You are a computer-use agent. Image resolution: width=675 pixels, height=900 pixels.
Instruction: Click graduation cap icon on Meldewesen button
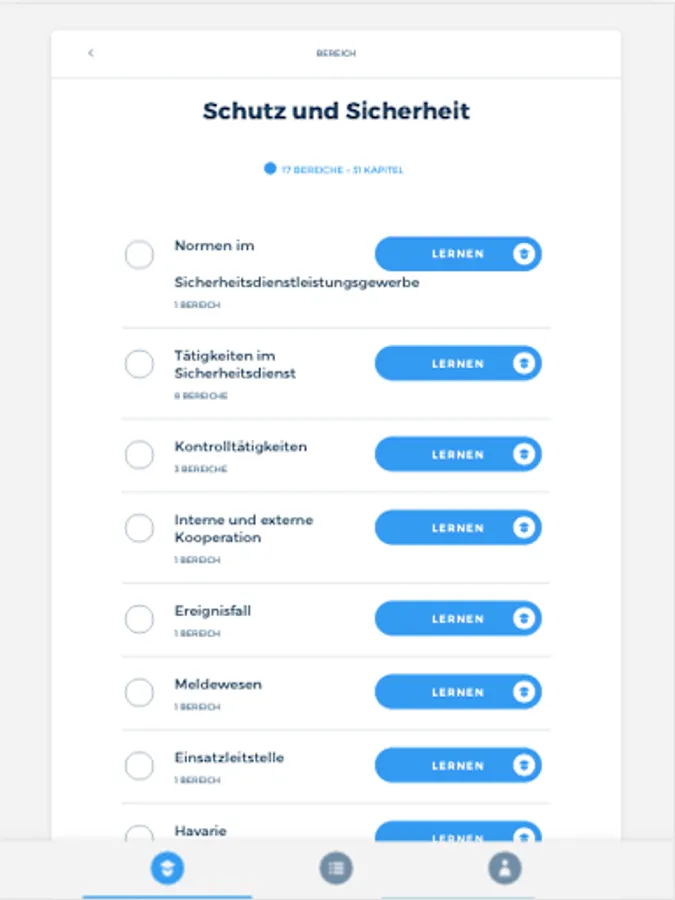(523, 692)
